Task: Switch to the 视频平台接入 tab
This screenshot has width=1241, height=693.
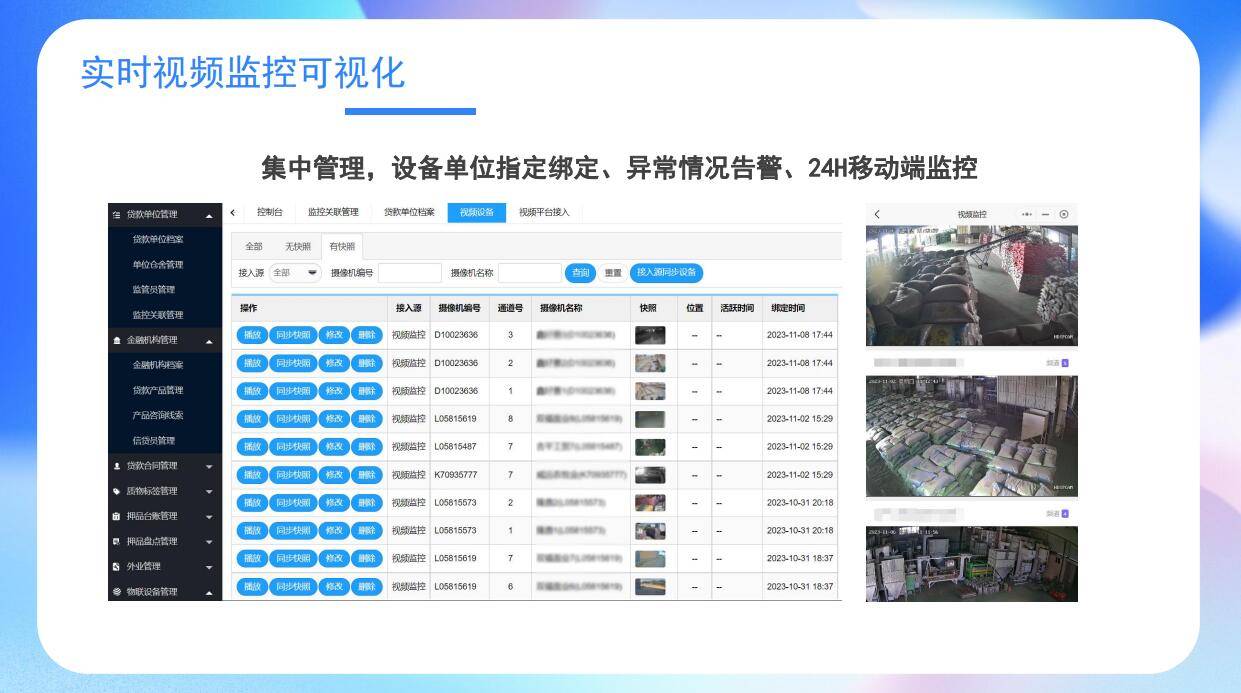Action: tap(544, 212)
